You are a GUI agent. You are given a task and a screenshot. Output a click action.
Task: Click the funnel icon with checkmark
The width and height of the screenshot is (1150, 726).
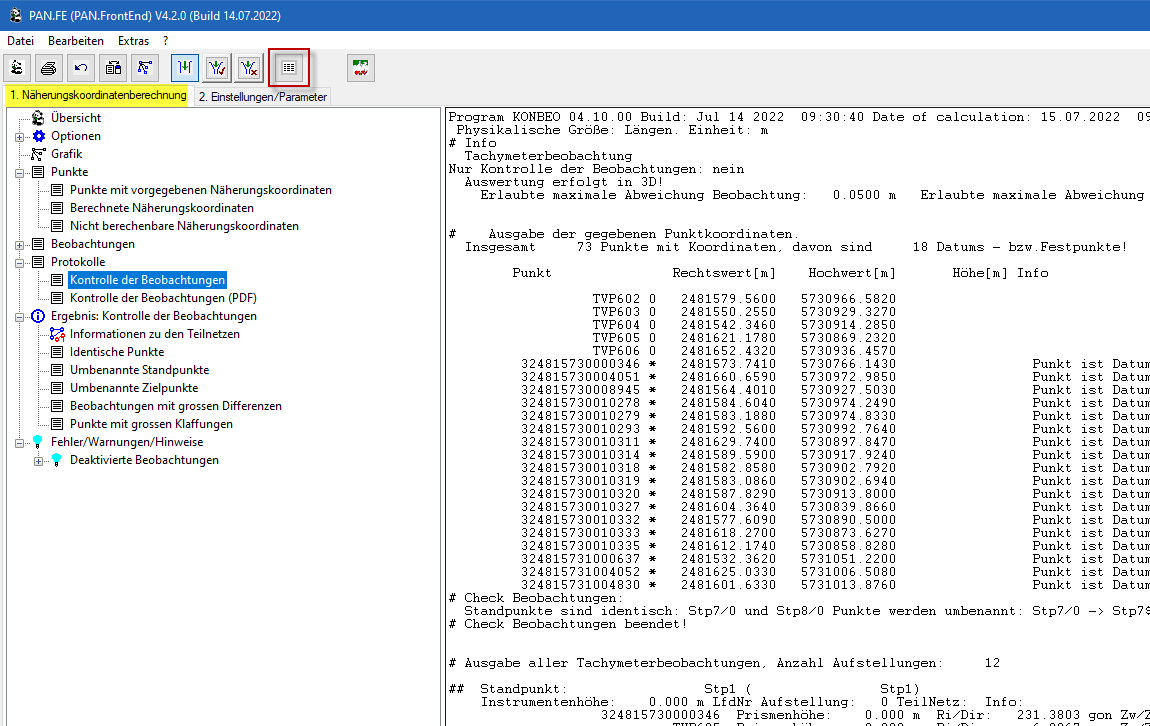pos(218,68)
